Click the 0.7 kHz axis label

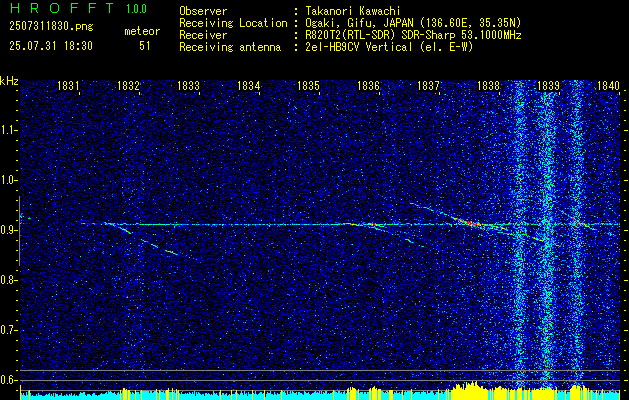pyautogui.click(x=8, y=330)
